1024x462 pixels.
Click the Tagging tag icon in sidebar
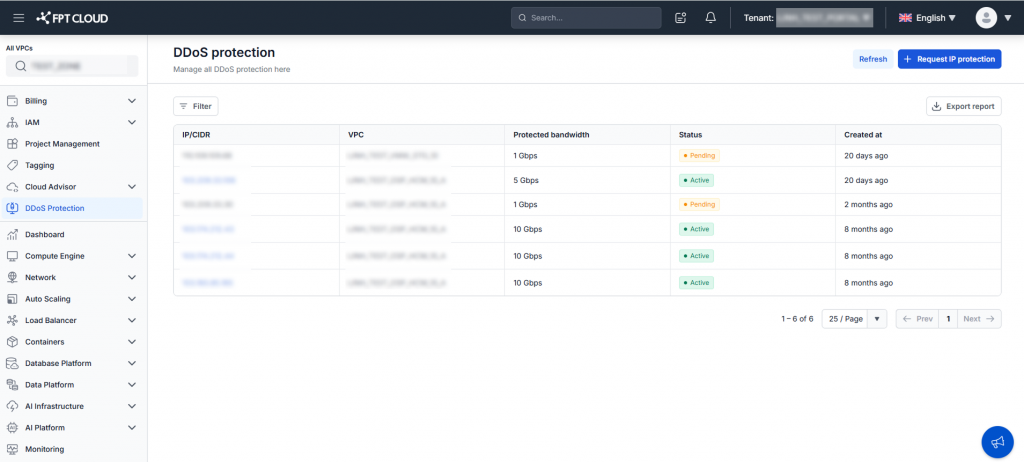click(x=12, y=165)
